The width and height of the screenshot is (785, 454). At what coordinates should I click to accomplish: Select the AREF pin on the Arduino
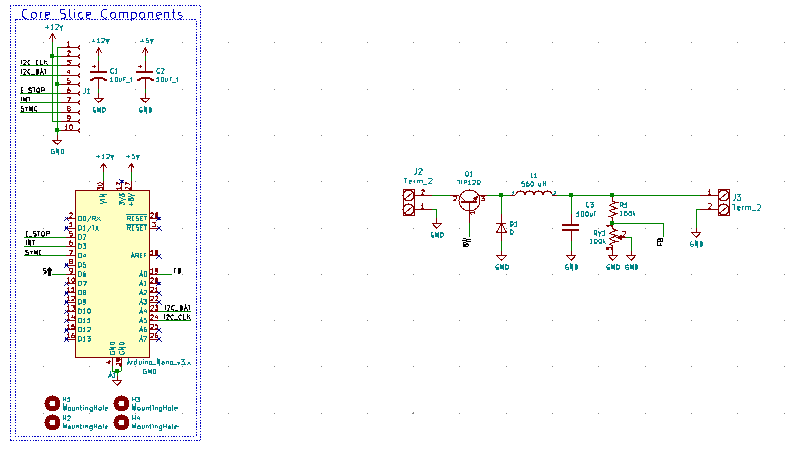[138, 255]
